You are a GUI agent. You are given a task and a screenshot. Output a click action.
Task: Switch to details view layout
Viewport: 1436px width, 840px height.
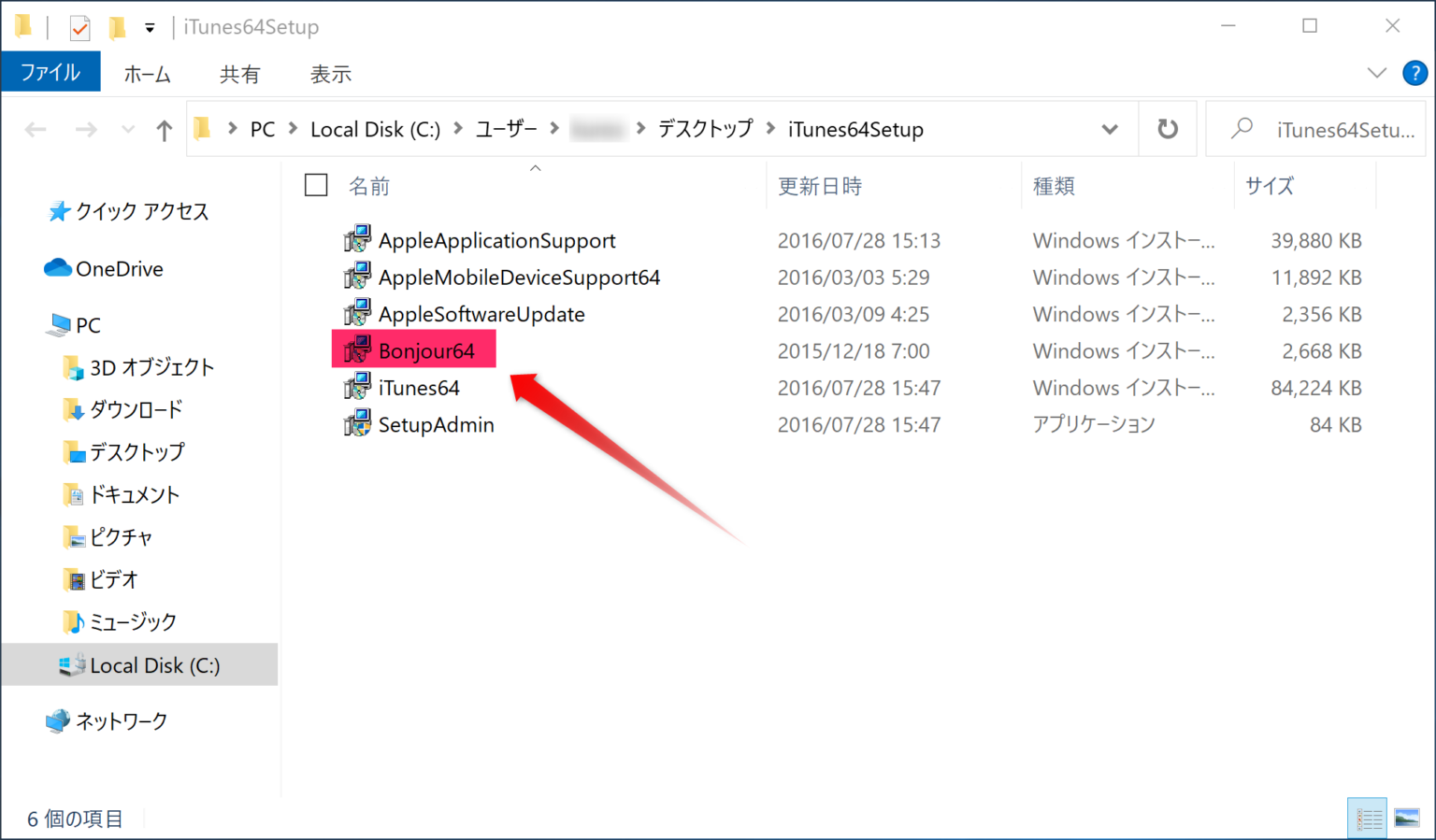click(1368, 819)
